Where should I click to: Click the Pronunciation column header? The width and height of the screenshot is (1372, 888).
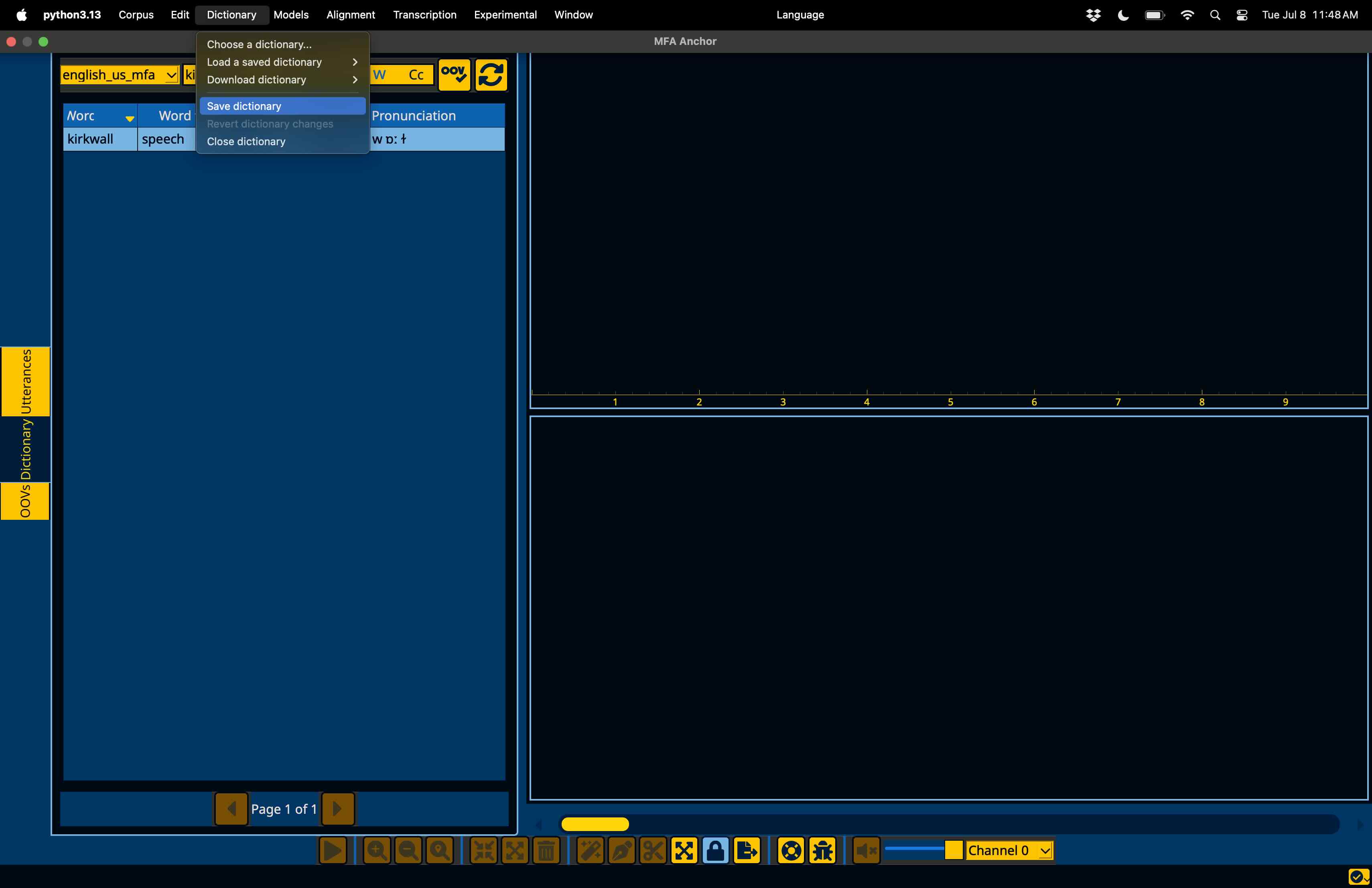[x=437, y=116]
